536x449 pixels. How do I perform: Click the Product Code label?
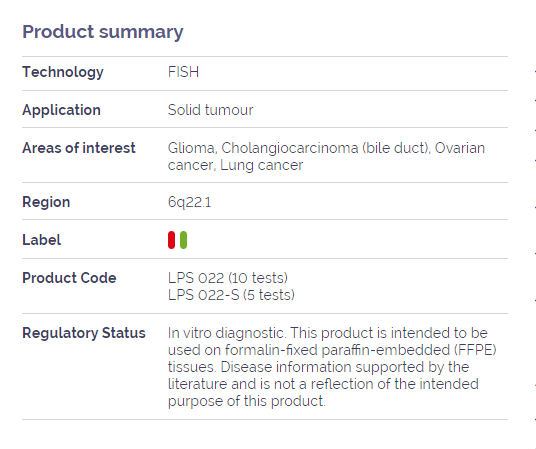click(x=69, y=278)
